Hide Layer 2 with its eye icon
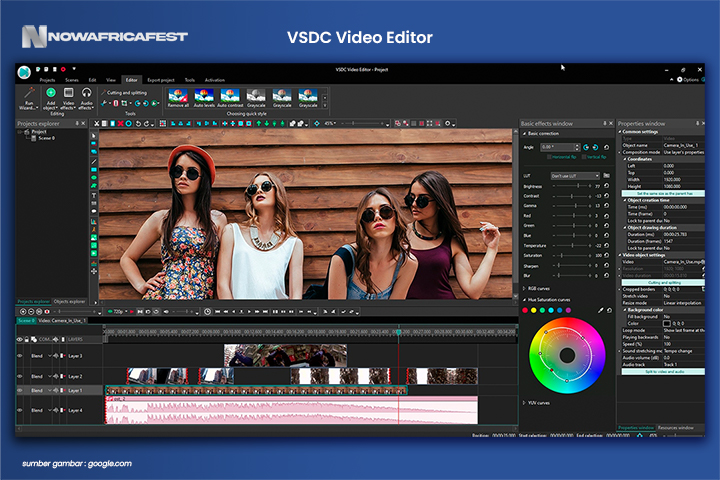Image resolution: width=720 pixels, height=480 pixels. [x=20, y=376]
